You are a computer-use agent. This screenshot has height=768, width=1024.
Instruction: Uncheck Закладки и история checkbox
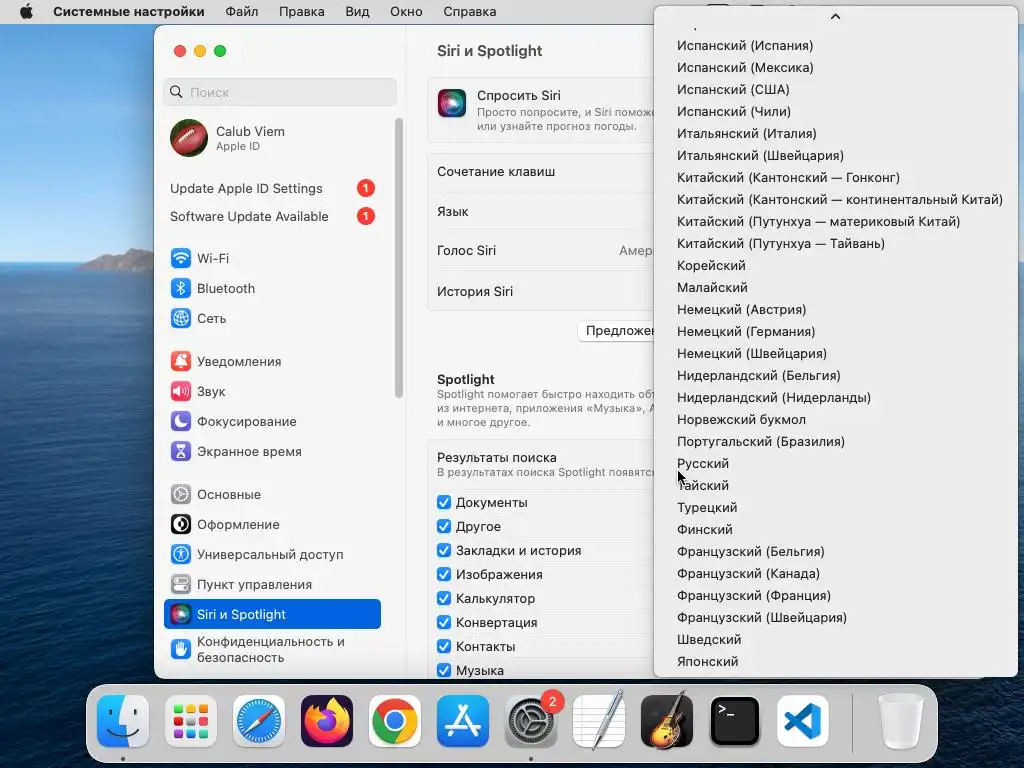pyautogui.click(x=444, y=551)
